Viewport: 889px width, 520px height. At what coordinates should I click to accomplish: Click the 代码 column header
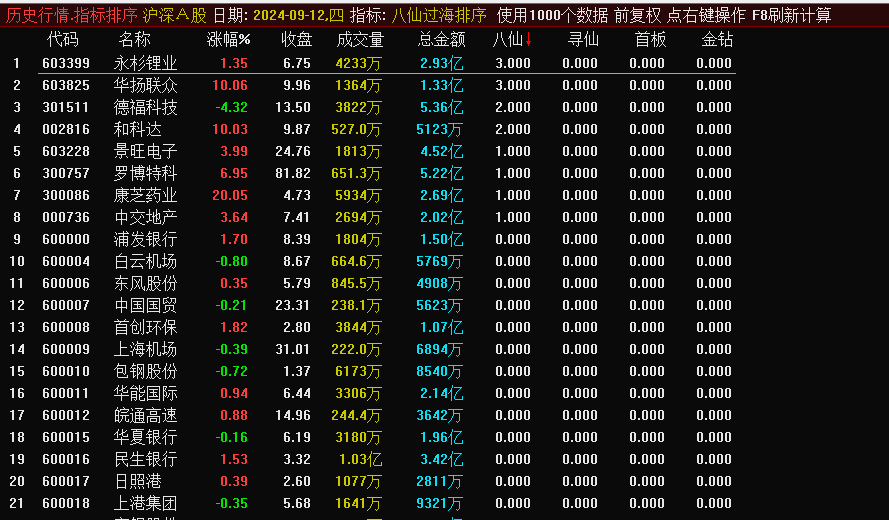tap(62, 40)
